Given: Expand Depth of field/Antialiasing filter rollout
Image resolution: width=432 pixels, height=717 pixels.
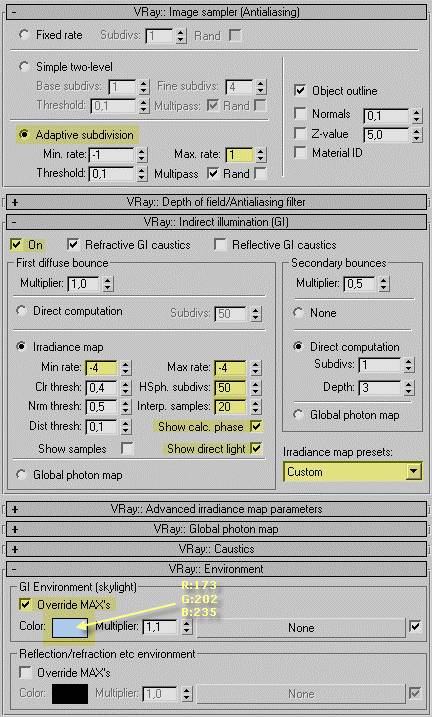Looking at the screenshot, I should 216,202.
